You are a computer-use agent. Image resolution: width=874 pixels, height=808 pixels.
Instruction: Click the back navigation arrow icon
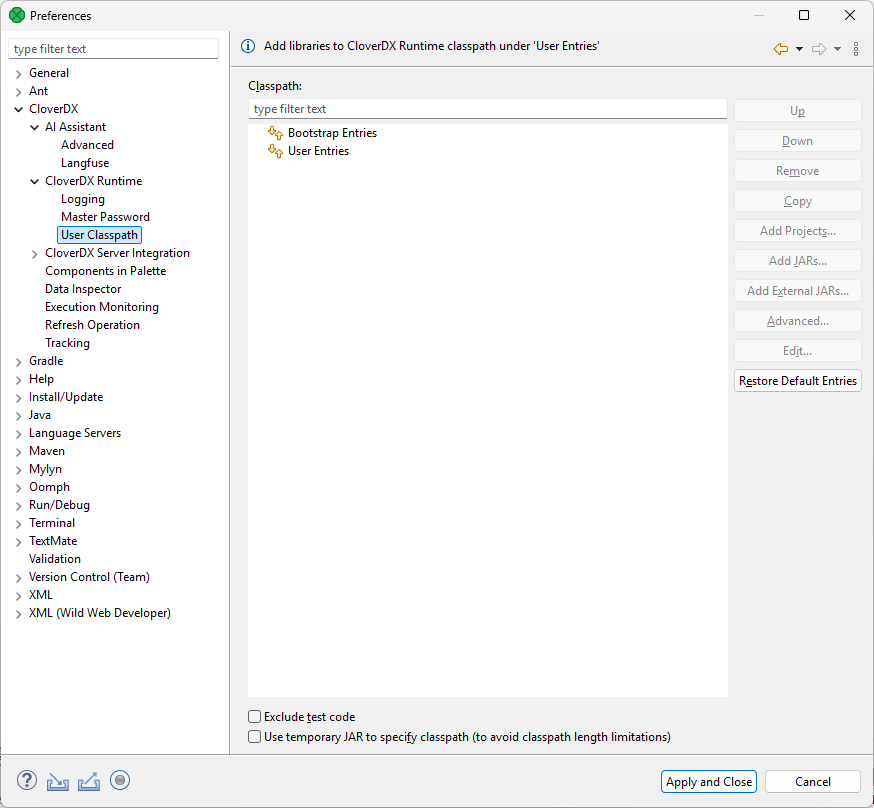[x=780, y=49]
